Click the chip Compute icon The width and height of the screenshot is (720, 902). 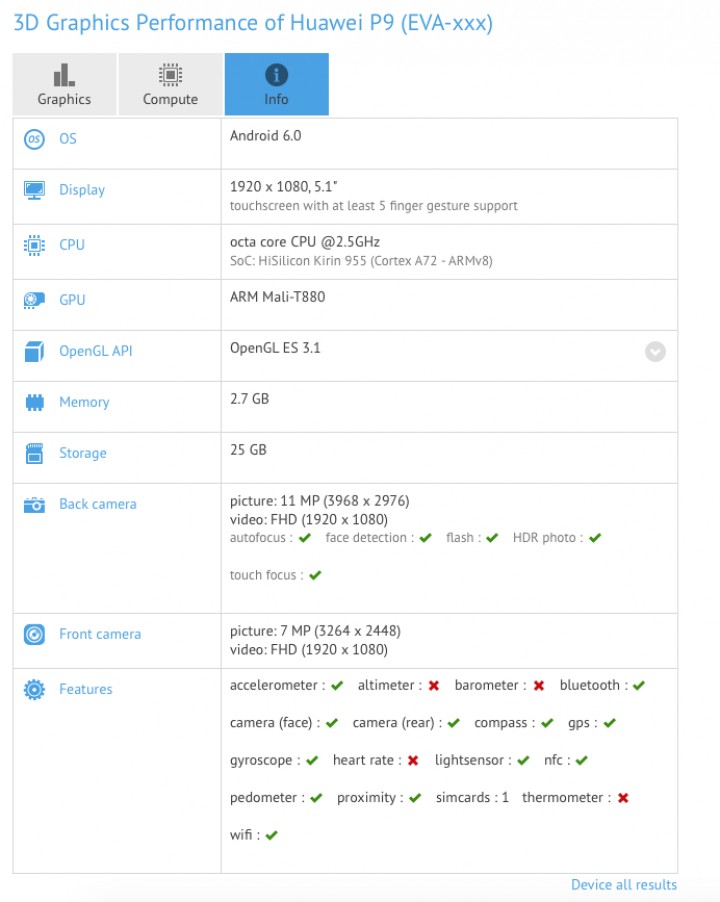point(170,75)
